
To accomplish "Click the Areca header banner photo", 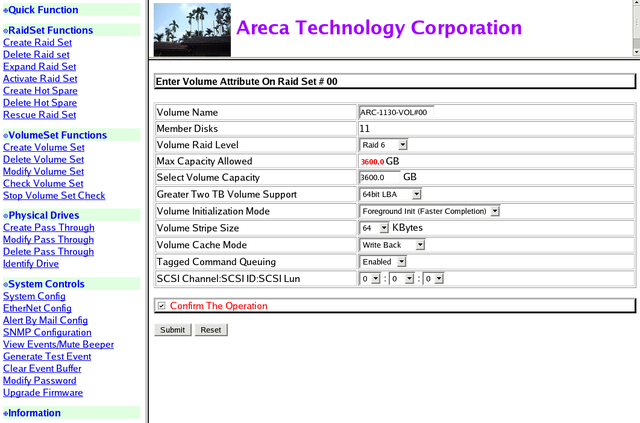I will [192, 31].
